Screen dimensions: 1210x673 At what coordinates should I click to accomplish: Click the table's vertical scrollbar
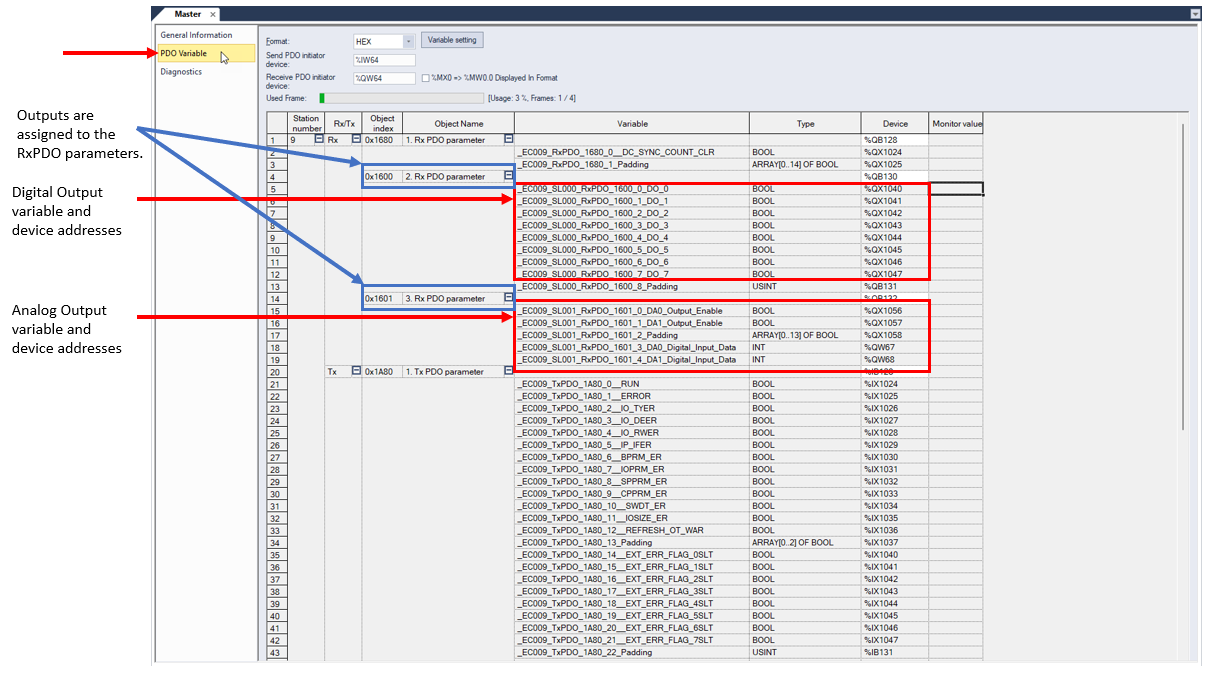[x=1182, y=277]
